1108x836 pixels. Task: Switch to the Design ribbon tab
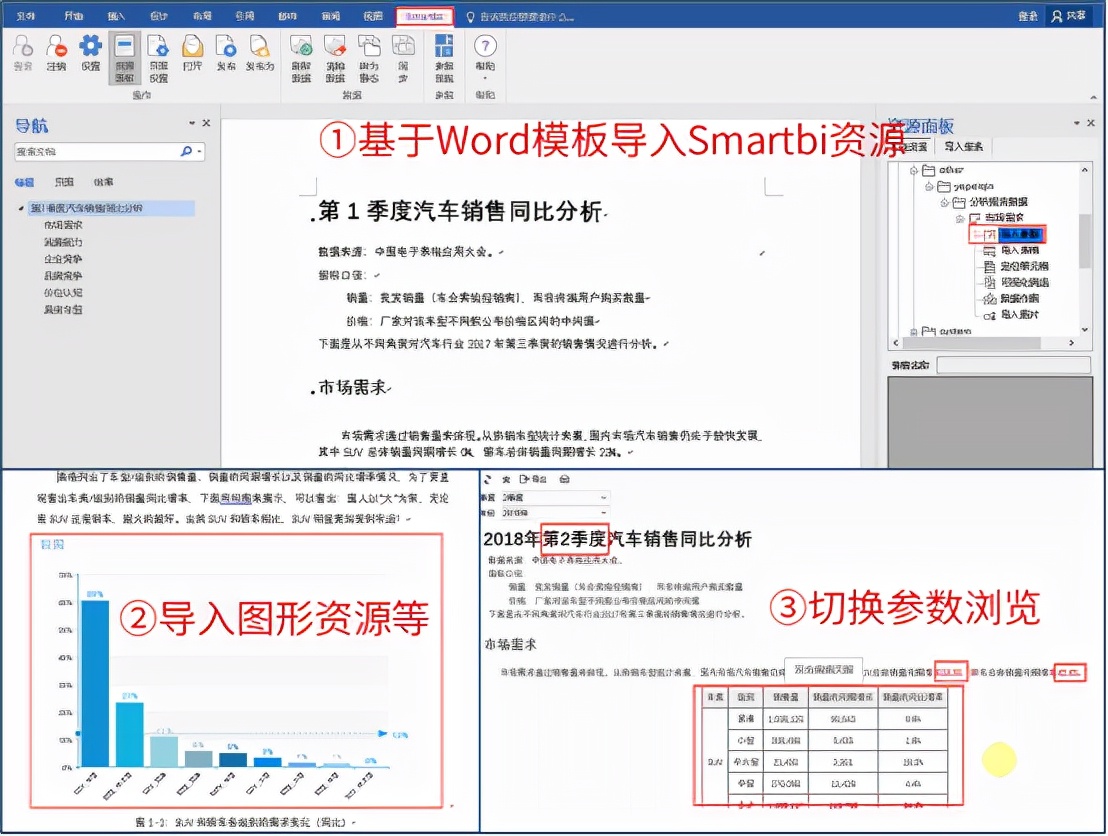click(160, 16)
